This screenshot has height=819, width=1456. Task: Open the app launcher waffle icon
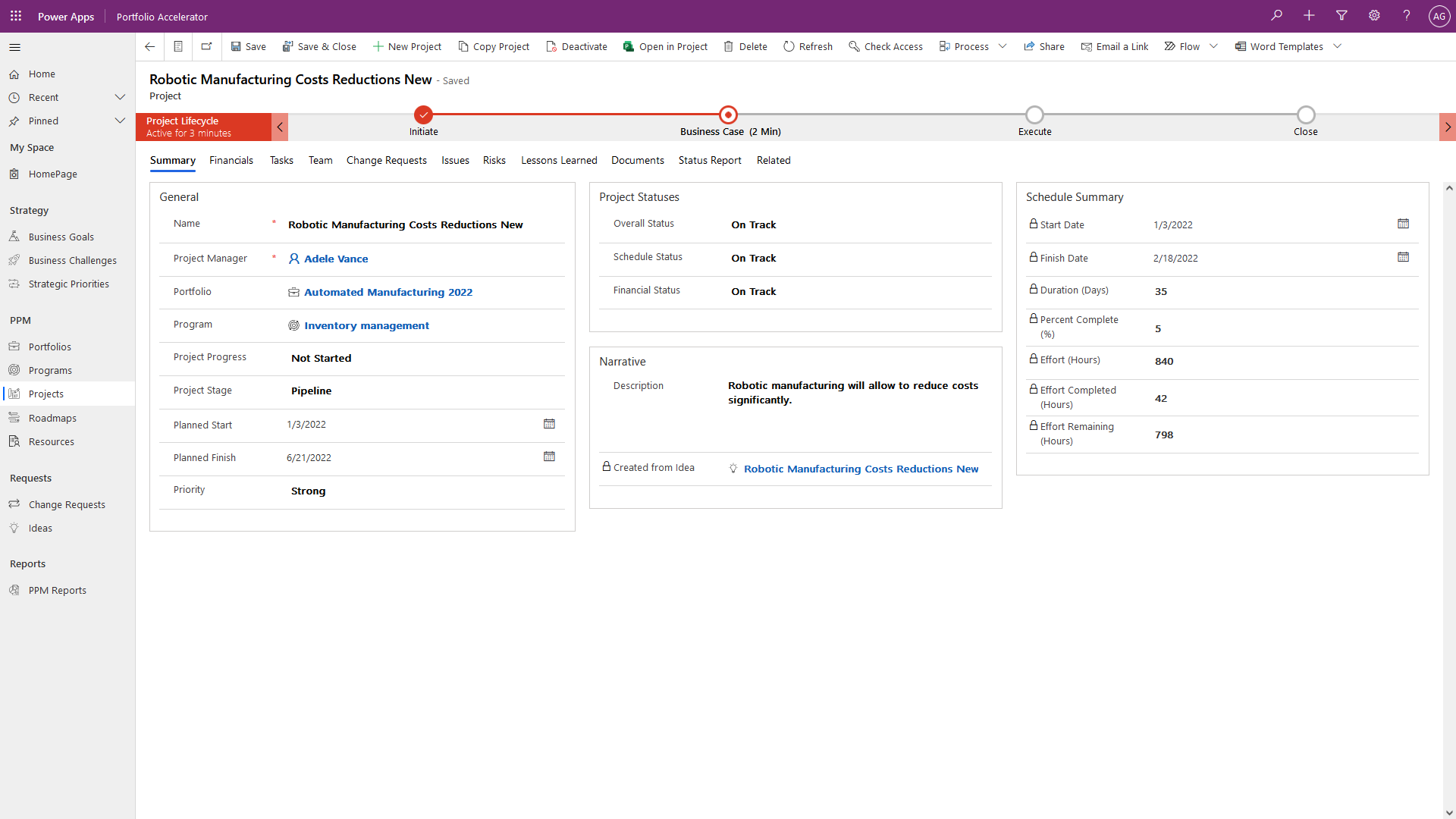pyautogui.click(x=16, y=16)
